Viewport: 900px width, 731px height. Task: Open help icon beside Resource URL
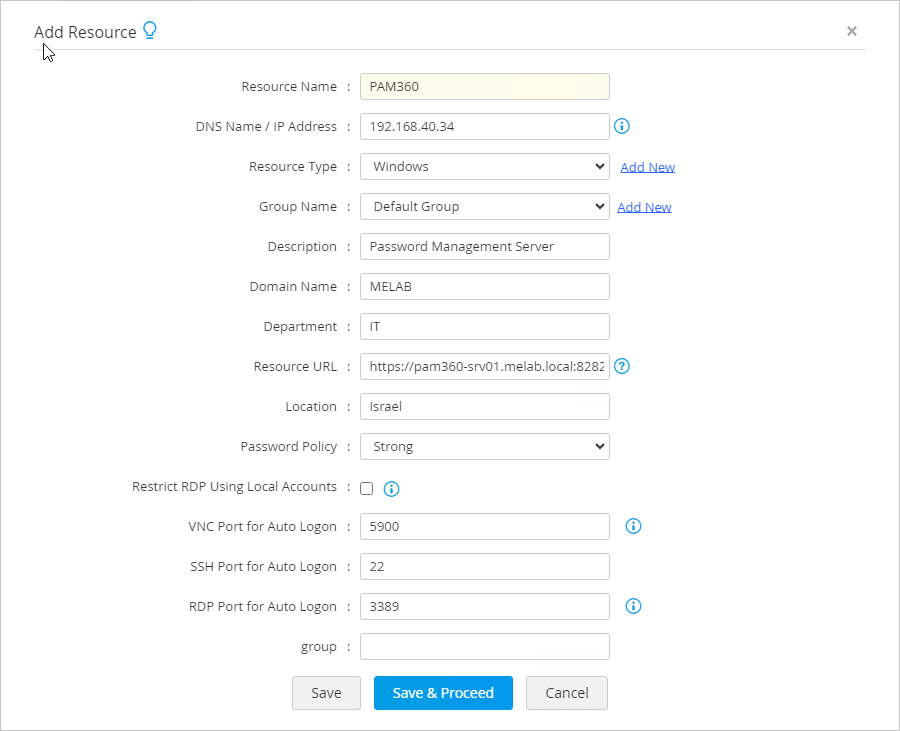pos(621,366)
